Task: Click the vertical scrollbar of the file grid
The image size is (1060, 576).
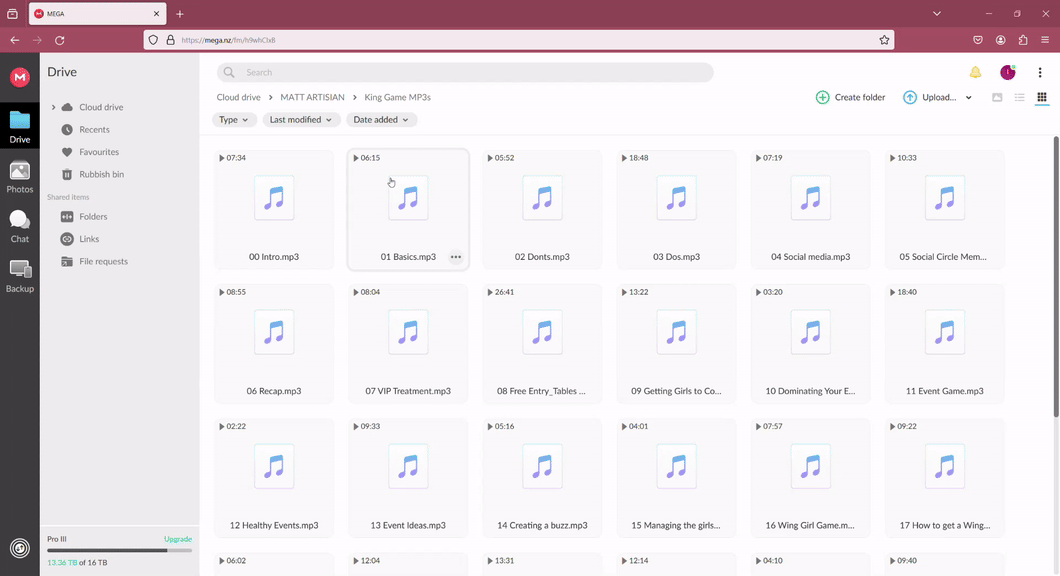Action: point(1055,277)
